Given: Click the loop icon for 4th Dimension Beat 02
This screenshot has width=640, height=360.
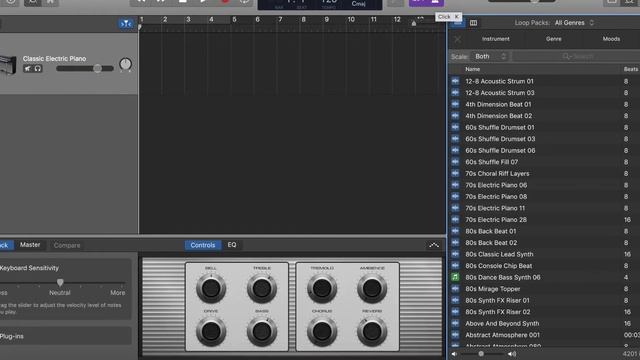Looking at the screenshot, I should (x=455, y=116).
